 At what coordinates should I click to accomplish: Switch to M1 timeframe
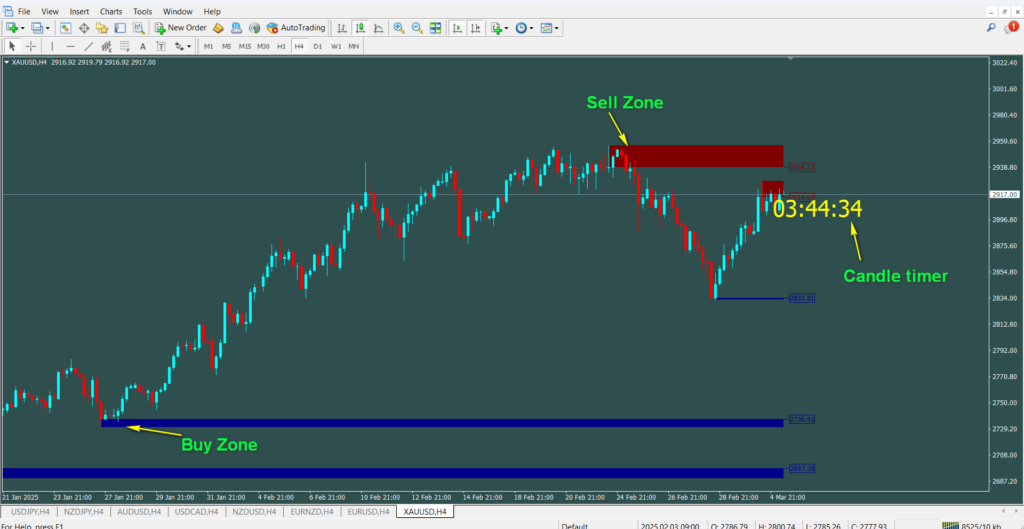tap(208, 46)
